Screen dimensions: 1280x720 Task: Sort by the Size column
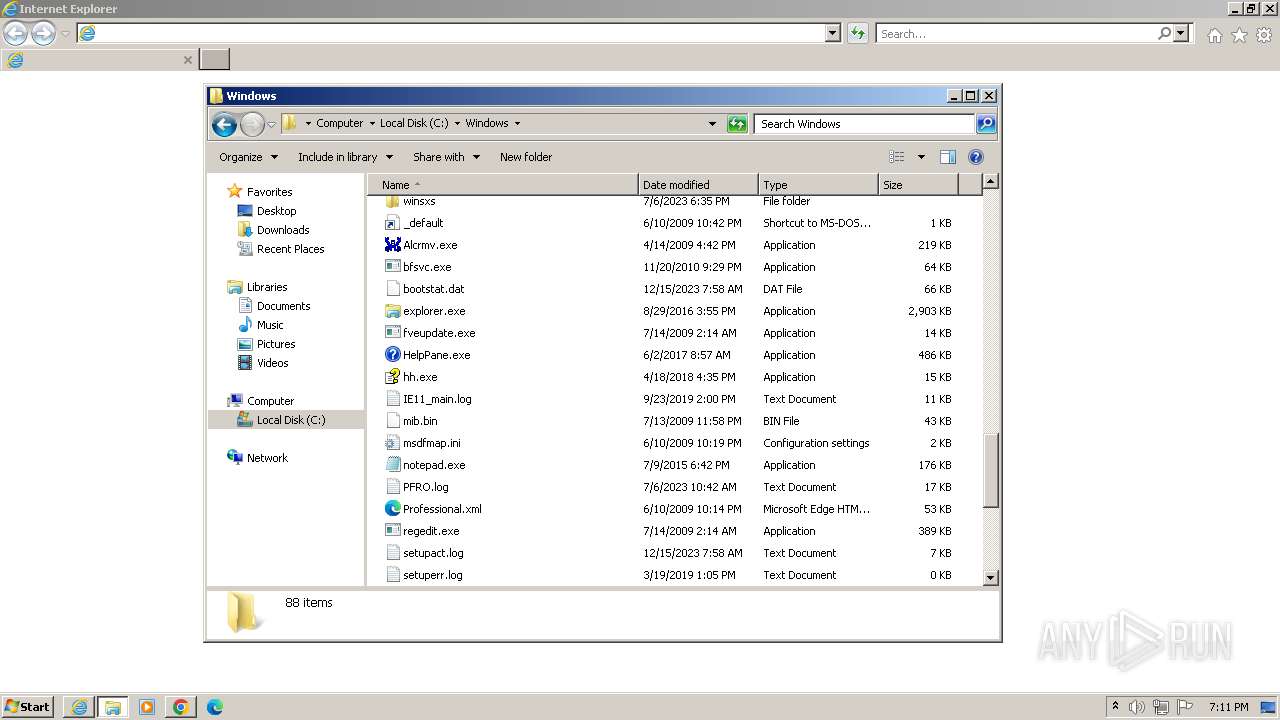point(918,185)
